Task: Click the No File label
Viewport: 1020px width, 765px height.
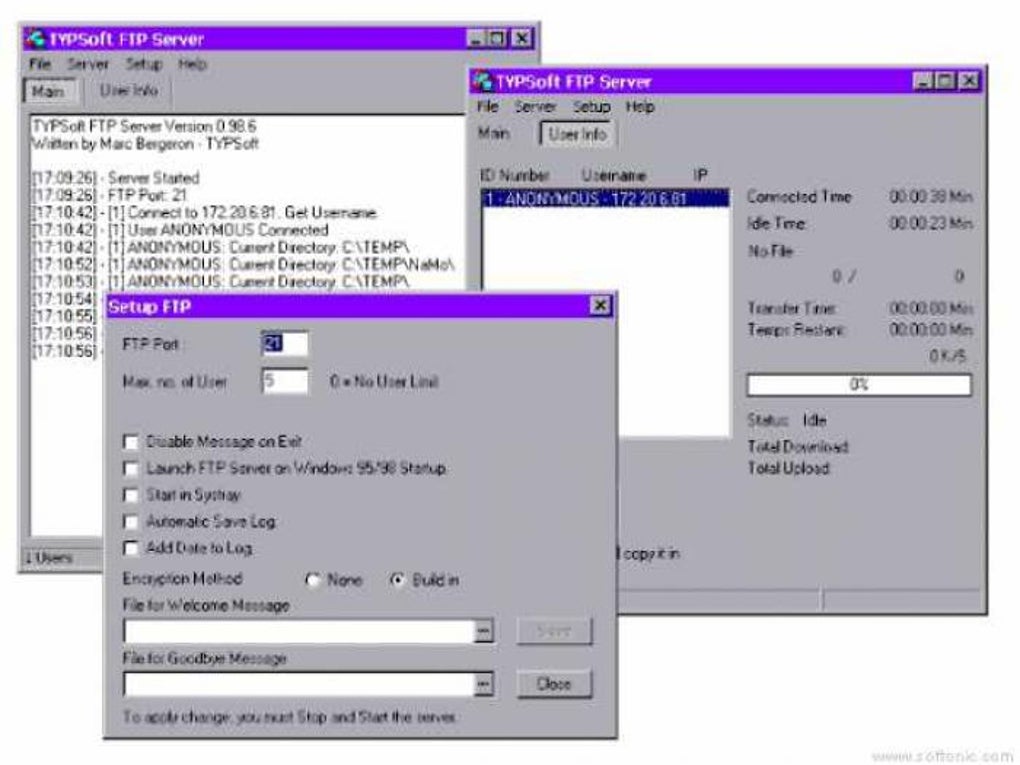Action: (770, 251)
